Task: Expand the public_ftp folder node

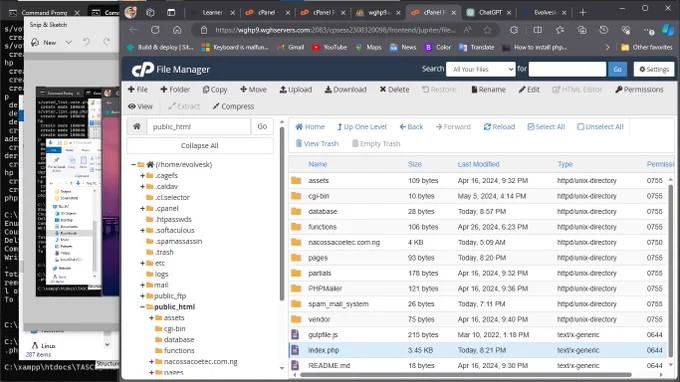Action: point(142,296)
